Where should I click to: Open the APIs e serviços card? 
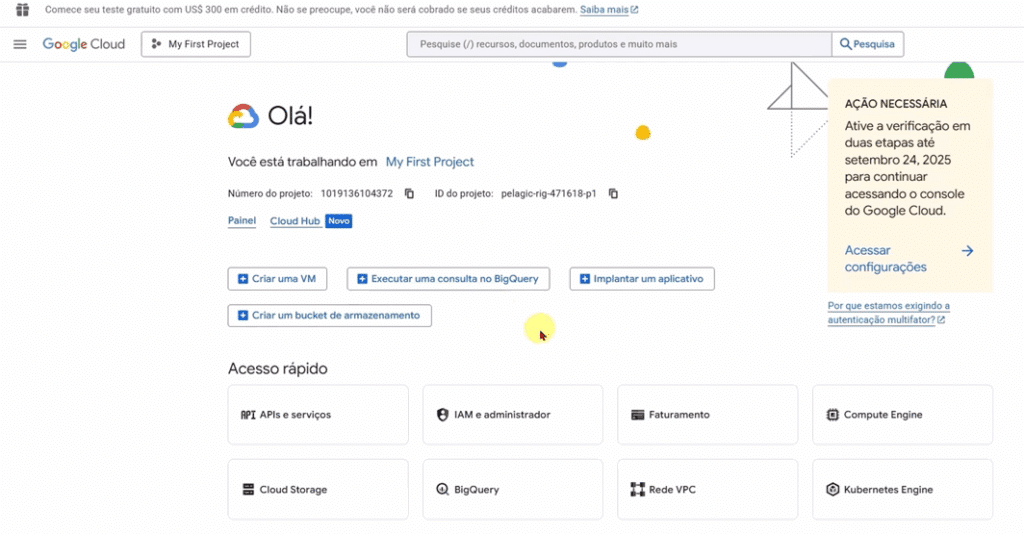pyautogui.click(x=318, y=415)
